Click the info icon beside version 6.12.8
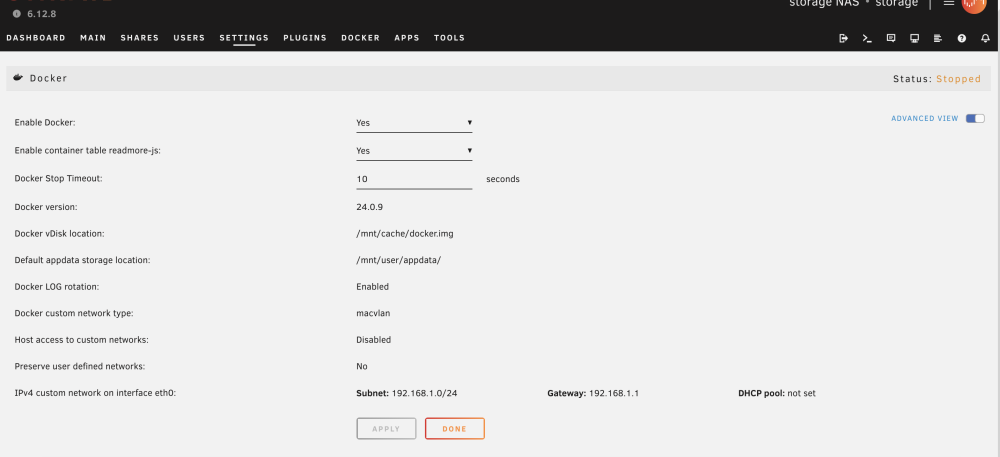The image size is (1000, 457). tap(17, 14)
